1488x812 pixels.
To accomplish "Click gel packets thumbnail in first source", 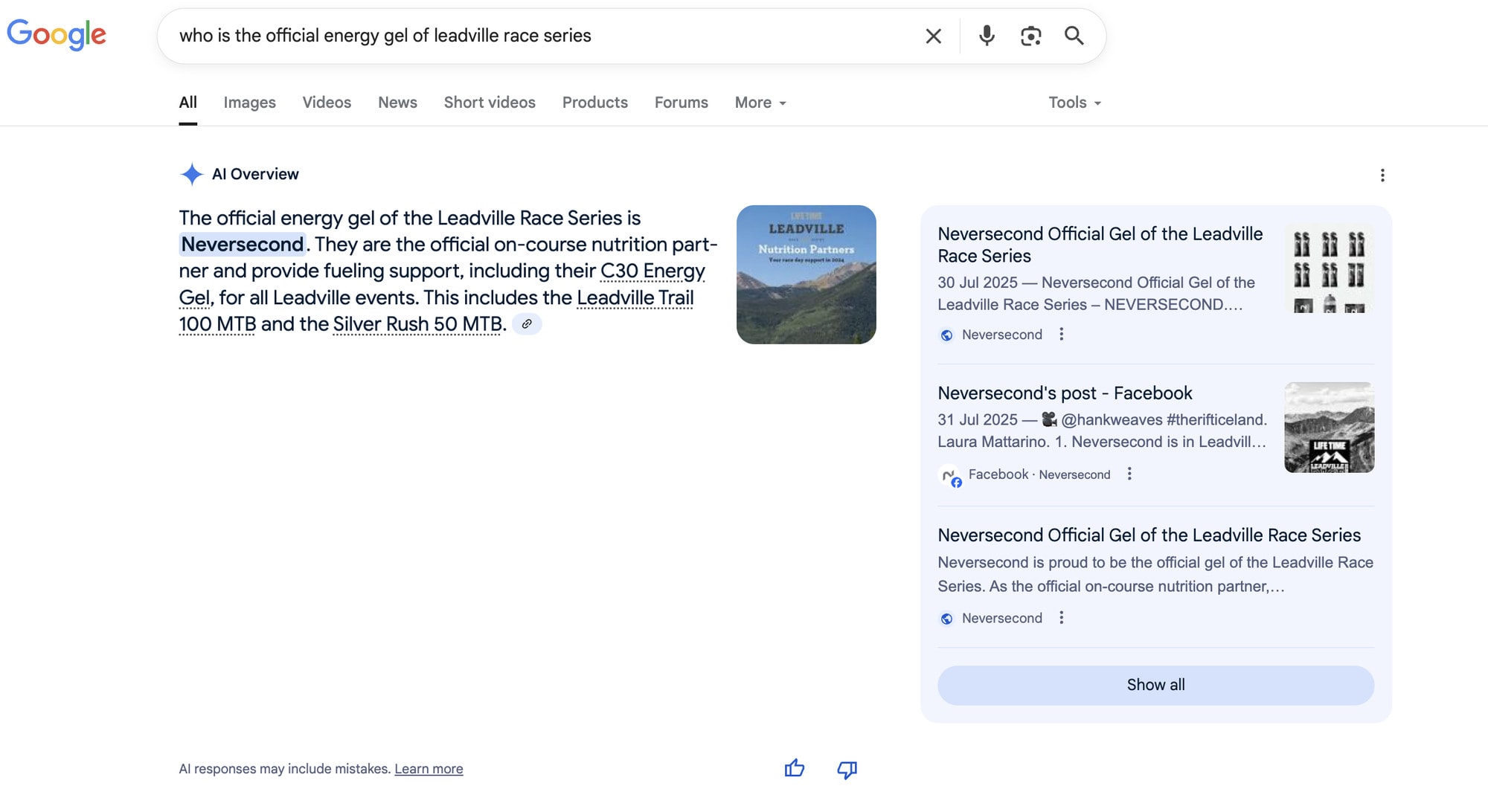I will [1330, 268].
